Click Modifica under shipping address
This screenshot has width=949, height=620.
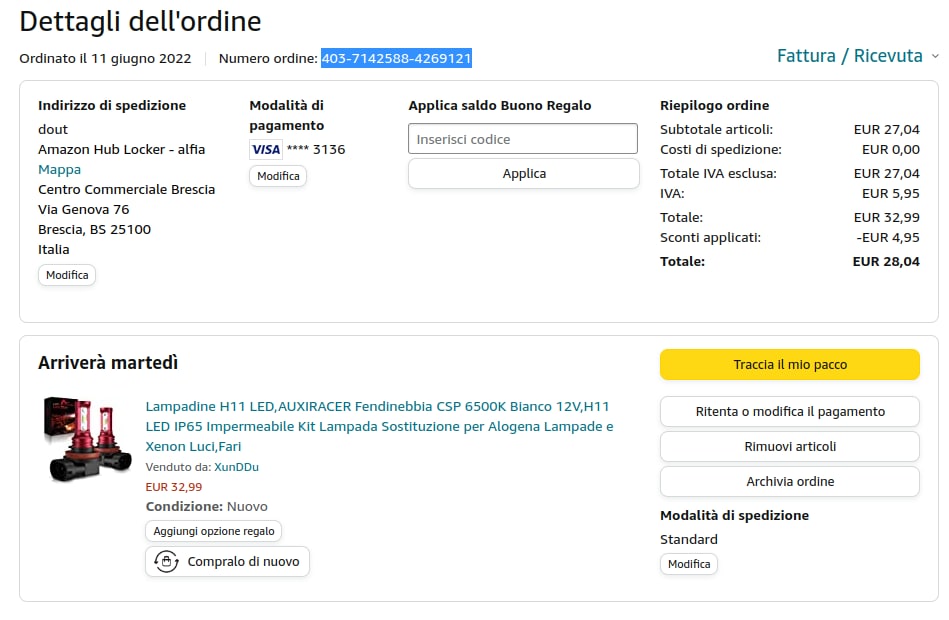click(67, 275)
